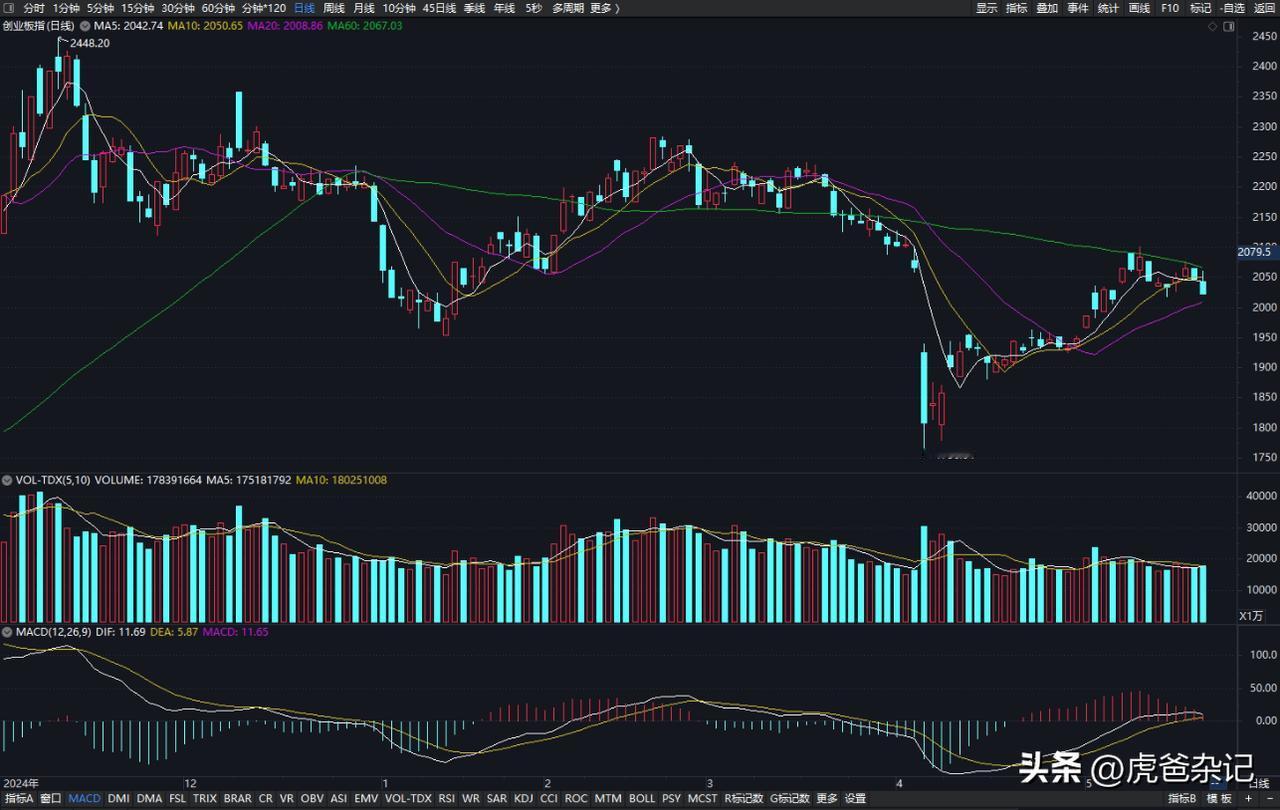
Task: Select the MACD indicator tab
Action: [85, 799]
